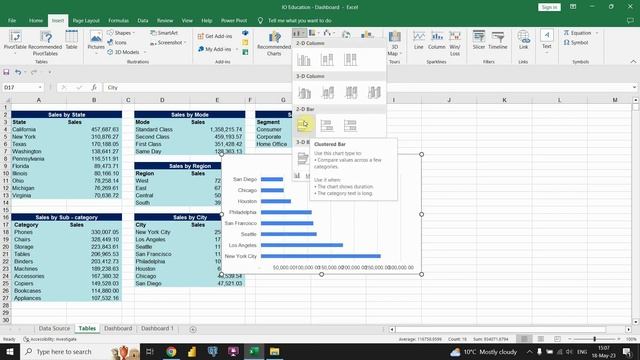Open the Screenshot dropdown
The height and width of the screenshot is (360, 640).
[168, 42]
